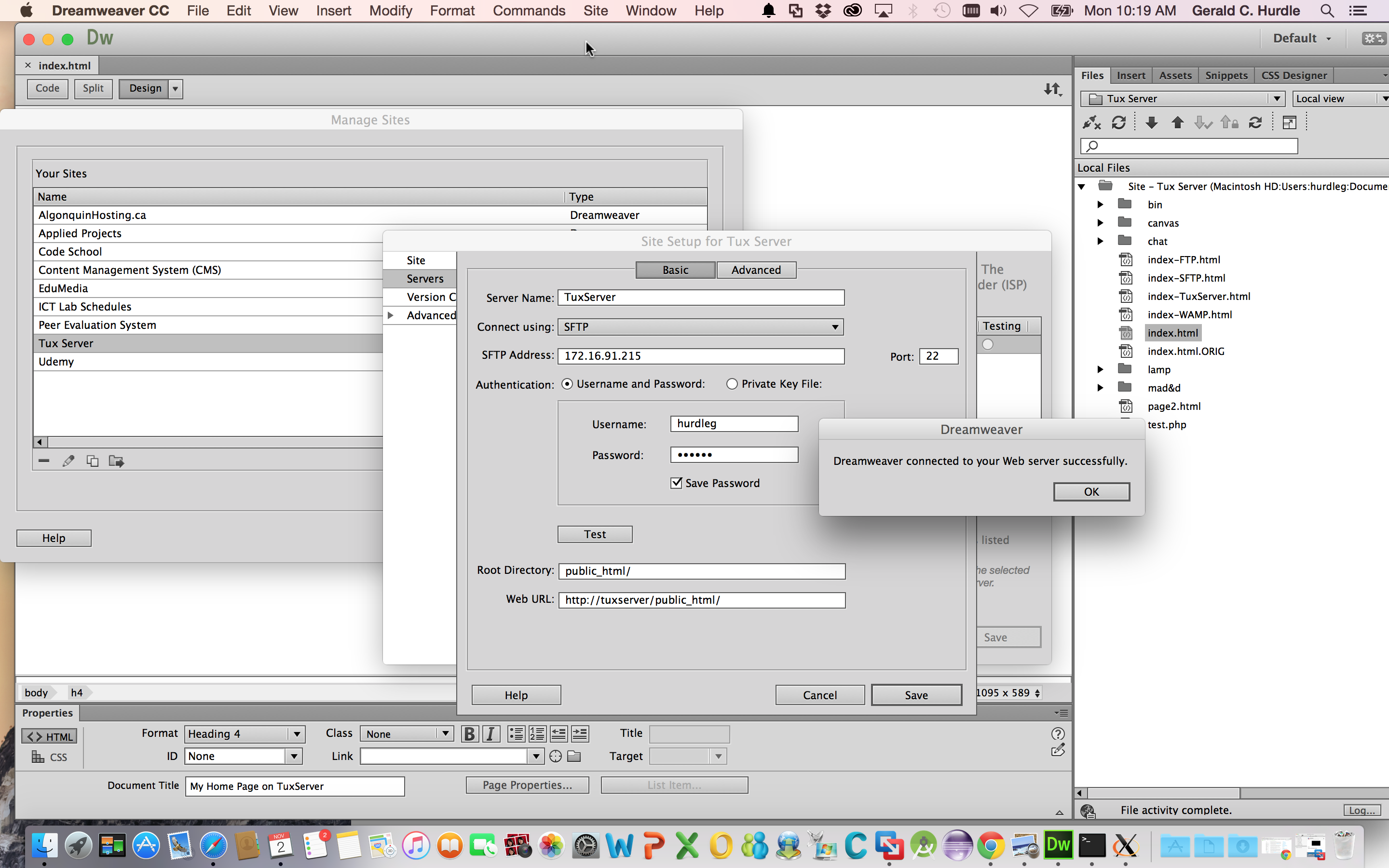Click the outdent (remove blockquote) icon

click(558, 733)
